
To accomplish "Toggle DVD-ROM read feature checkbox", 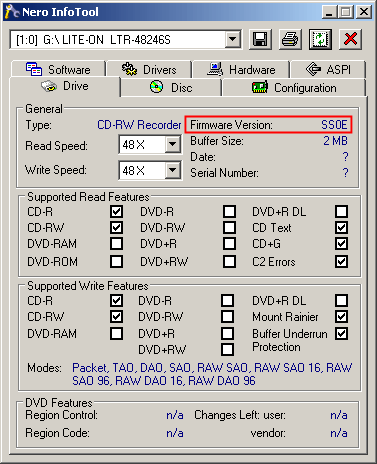I will coord(116,261).
